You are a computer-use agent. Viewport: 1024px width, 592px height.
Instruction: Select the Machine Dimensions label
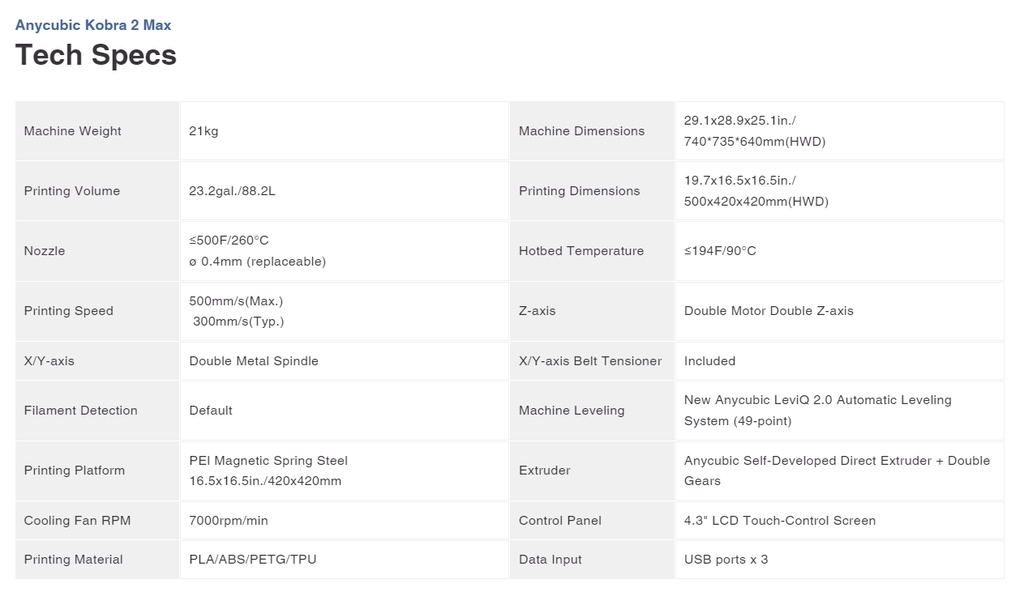(581, 131)
